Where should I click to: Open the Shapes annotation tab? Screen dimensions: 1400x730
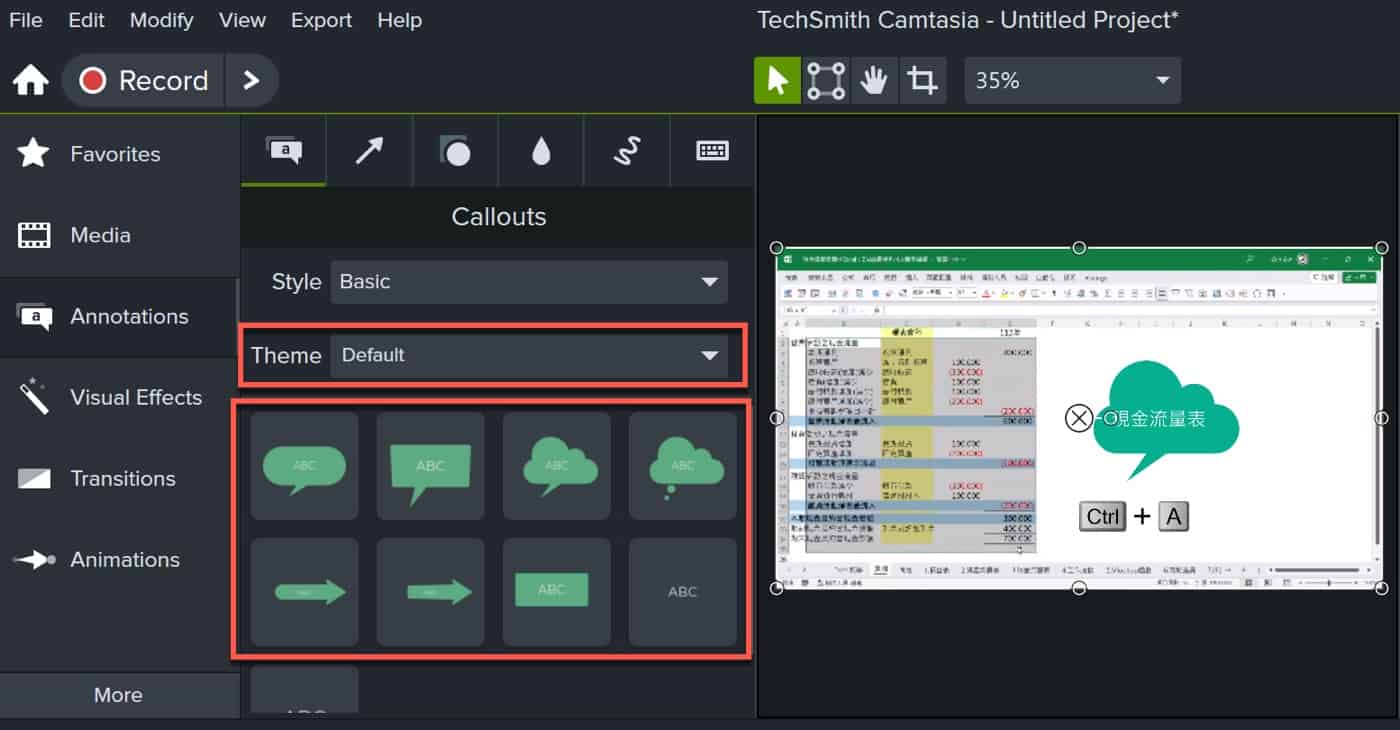455,151
